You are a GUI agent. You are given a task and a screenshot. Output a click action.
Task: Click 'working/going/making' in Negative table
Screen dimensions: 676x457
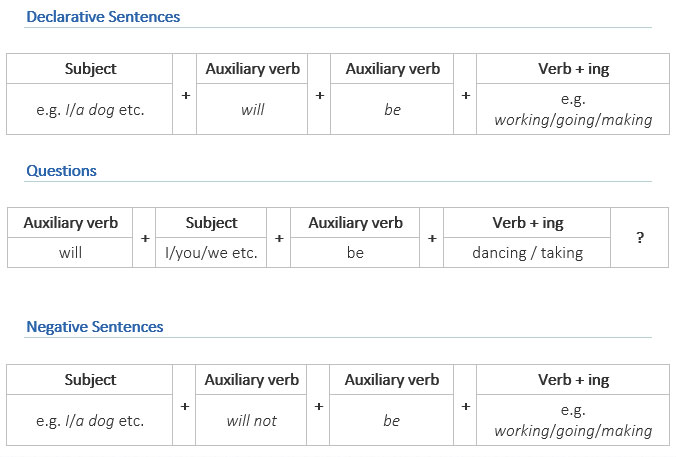click(573, 431)
